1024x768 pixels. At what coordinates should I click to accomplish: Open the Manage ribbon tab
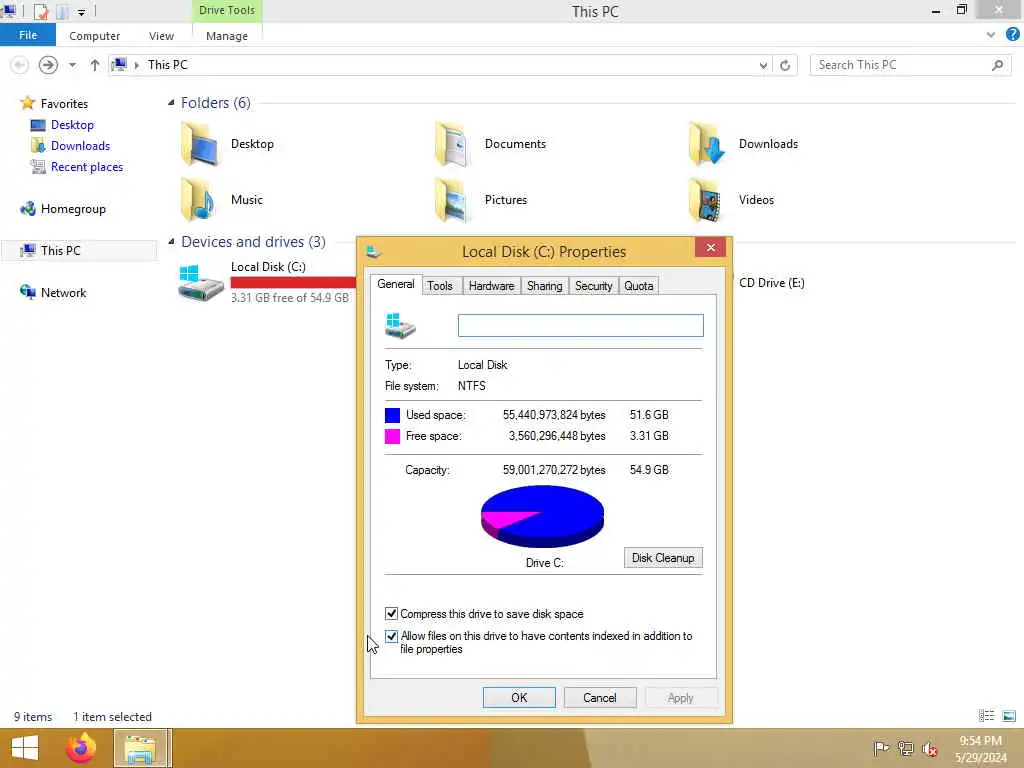click(227, 36)
